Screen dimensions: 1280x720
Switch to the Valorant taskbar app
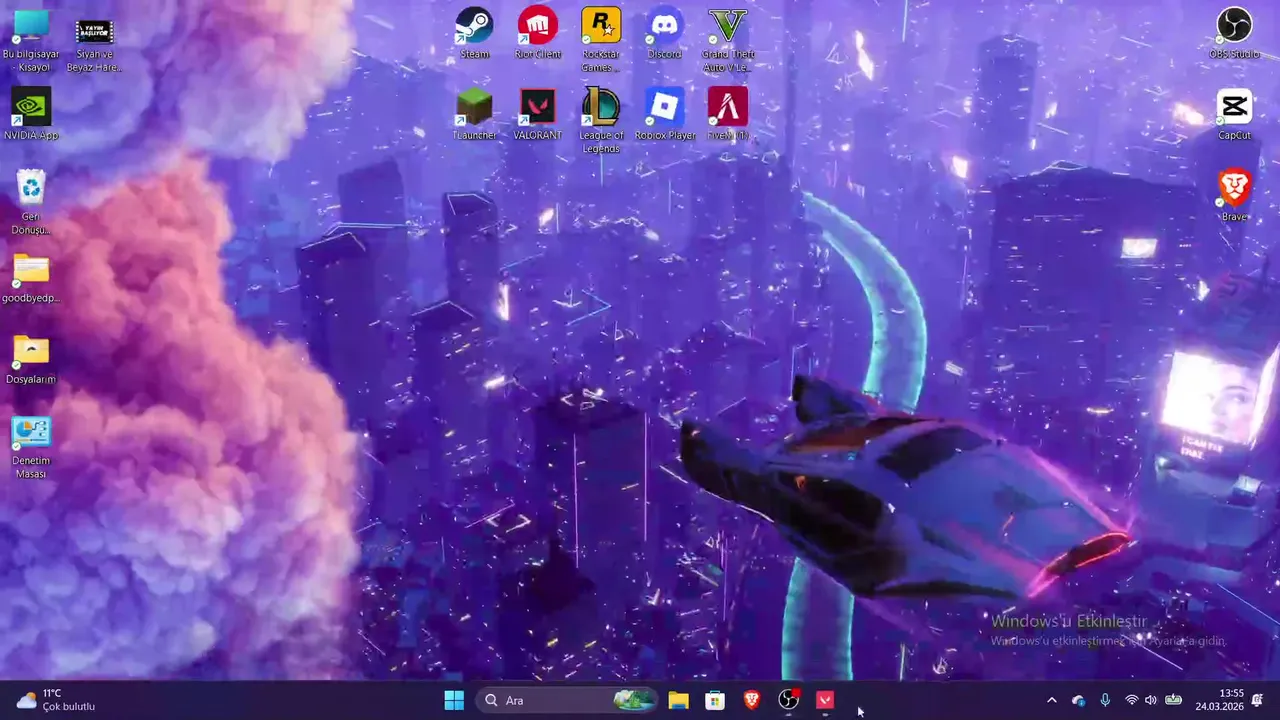coord(825,700)
